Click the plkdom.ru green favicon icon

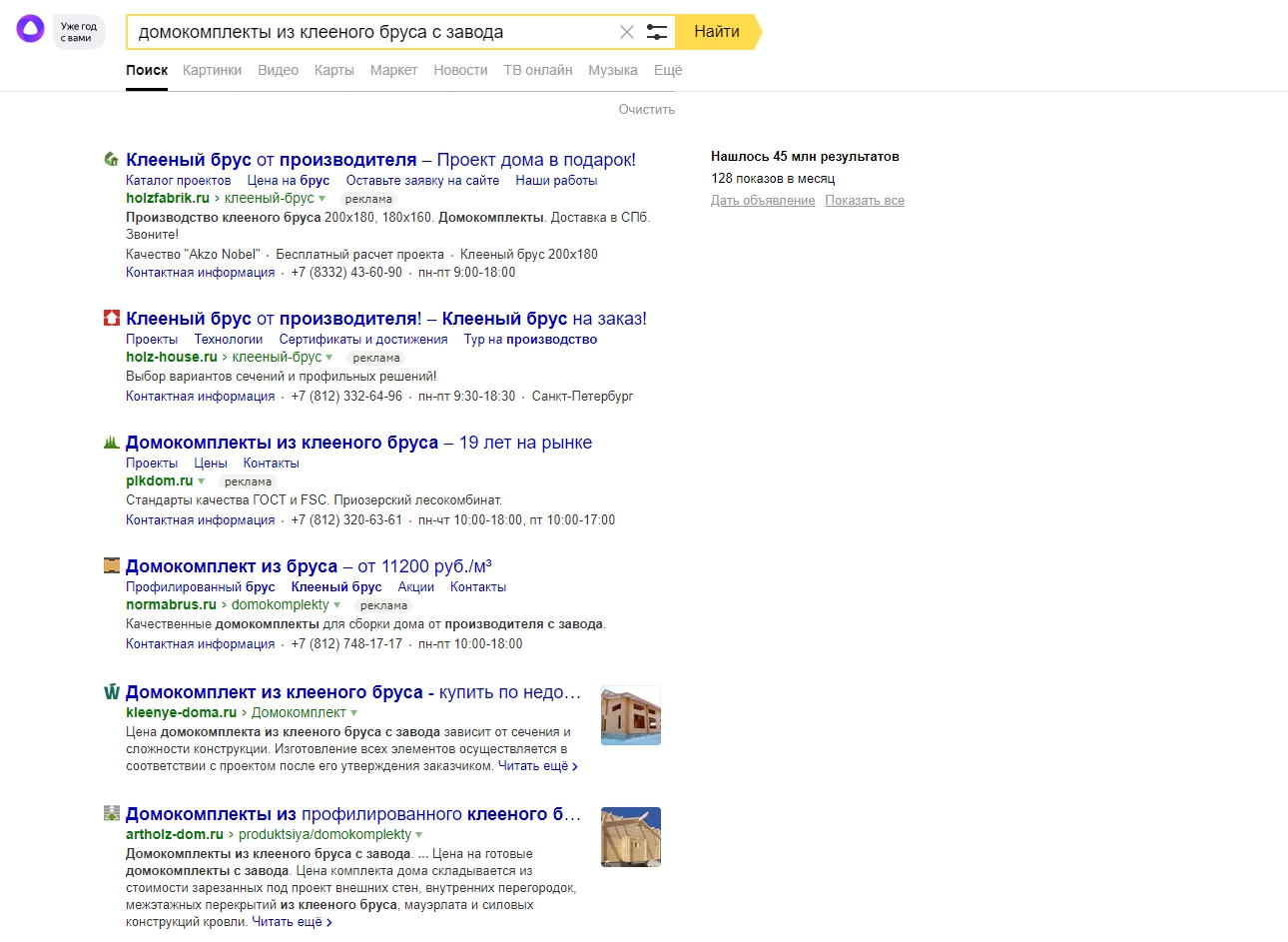[112, 442]
